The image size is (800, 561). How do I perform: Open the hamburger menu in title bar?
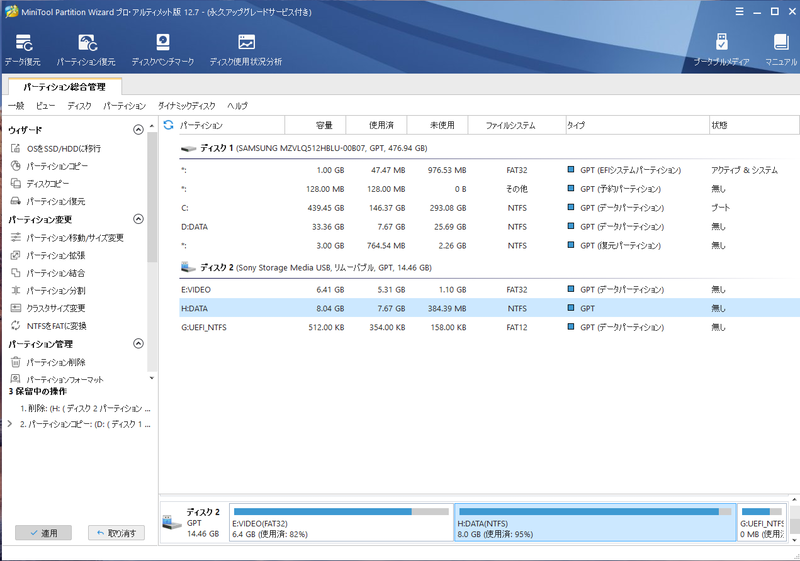(739, 11)
